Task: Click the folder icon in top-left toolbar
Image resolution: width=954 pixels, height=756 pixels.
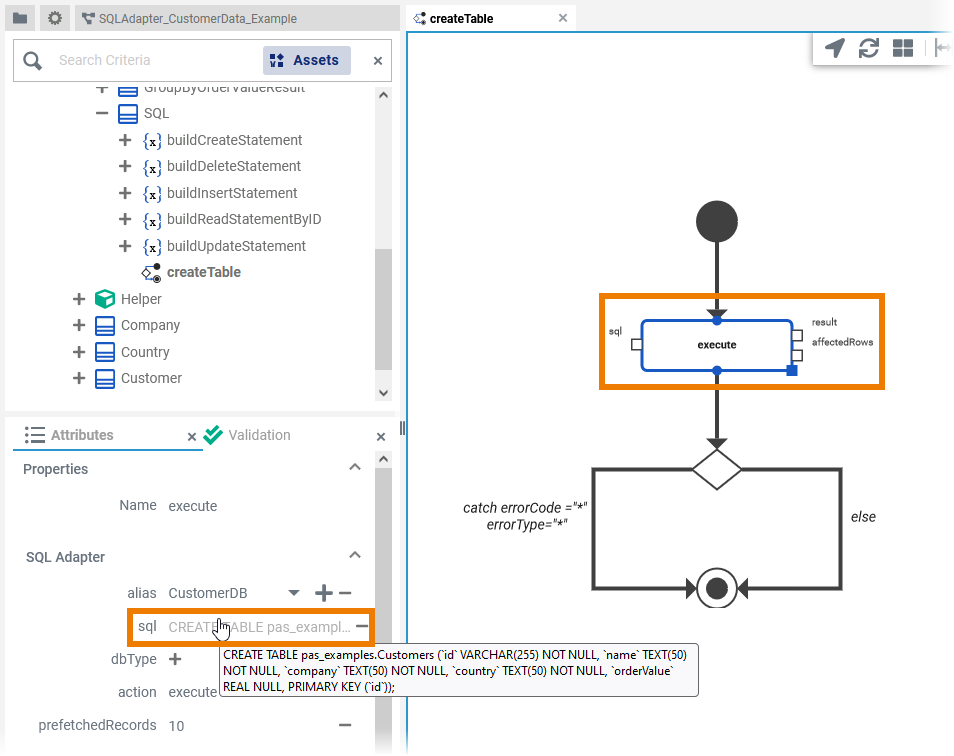Action: [20, 18]
